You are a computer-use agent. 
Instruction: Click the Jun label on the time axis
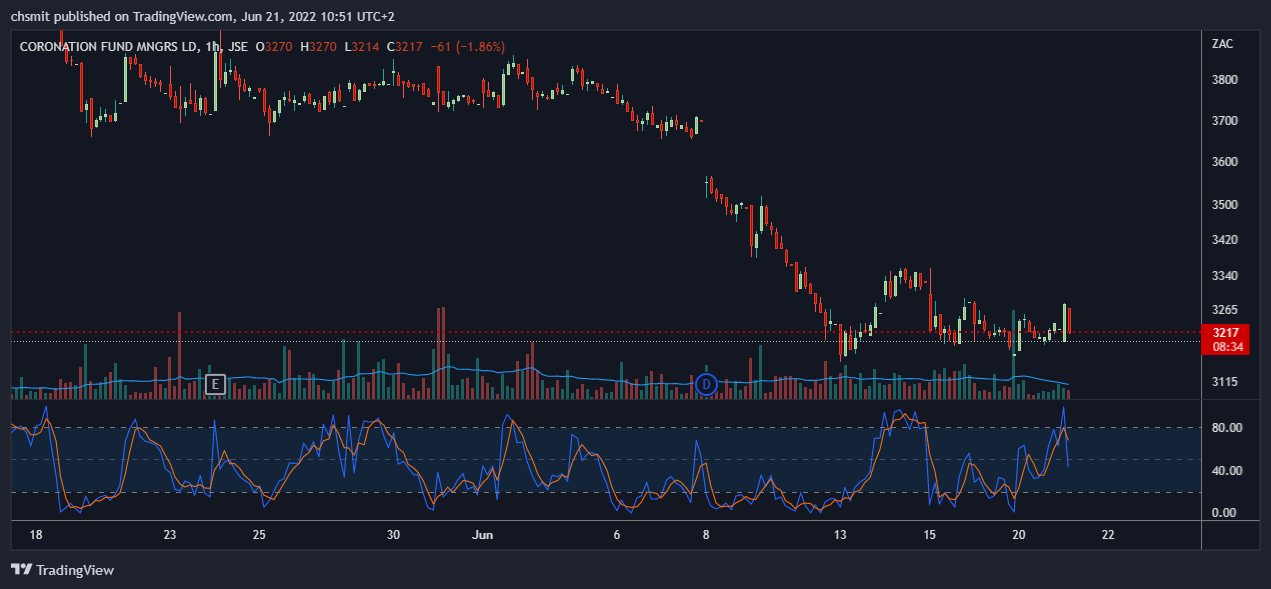point(482,535)
